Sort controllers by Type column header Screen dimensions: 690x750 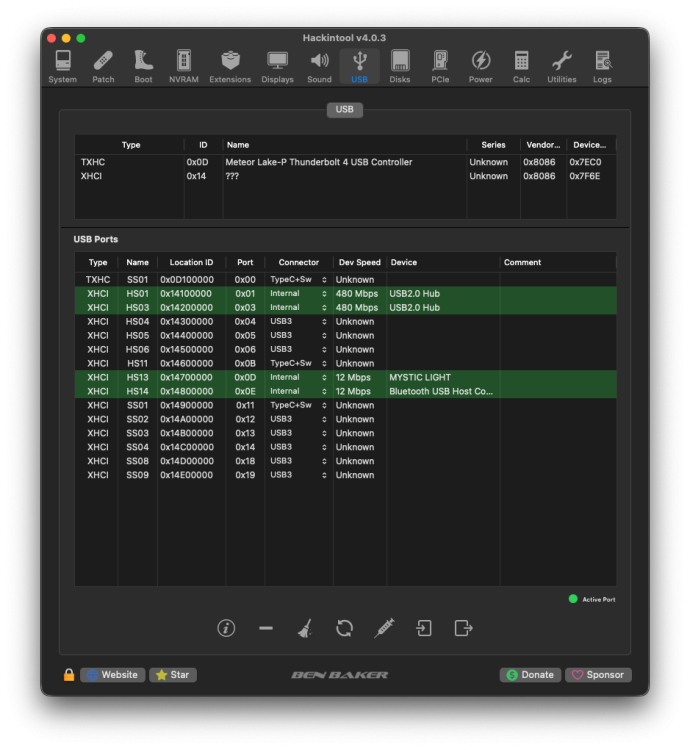[130, 145]
